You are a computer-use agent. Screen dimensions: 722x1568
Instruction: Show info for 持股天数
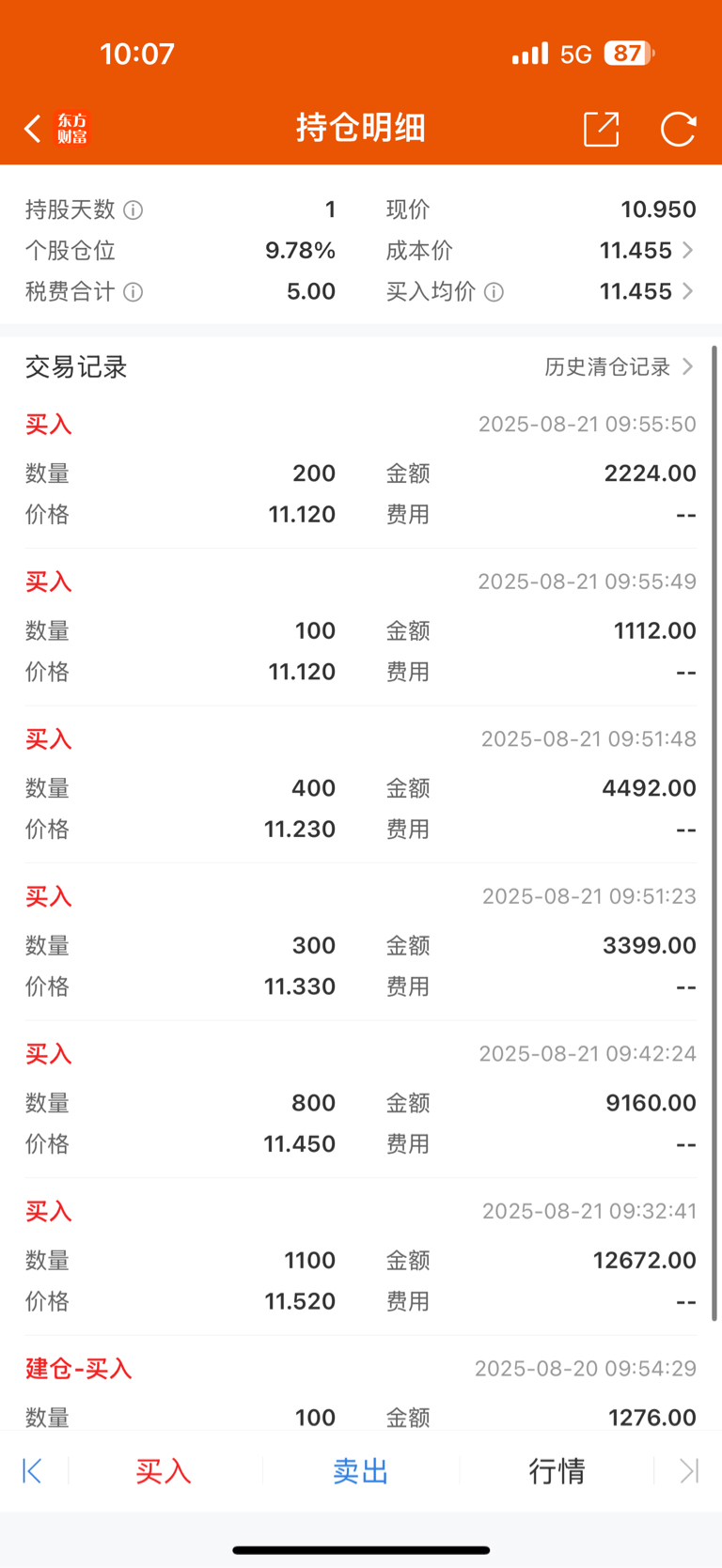tap(133, 210)
